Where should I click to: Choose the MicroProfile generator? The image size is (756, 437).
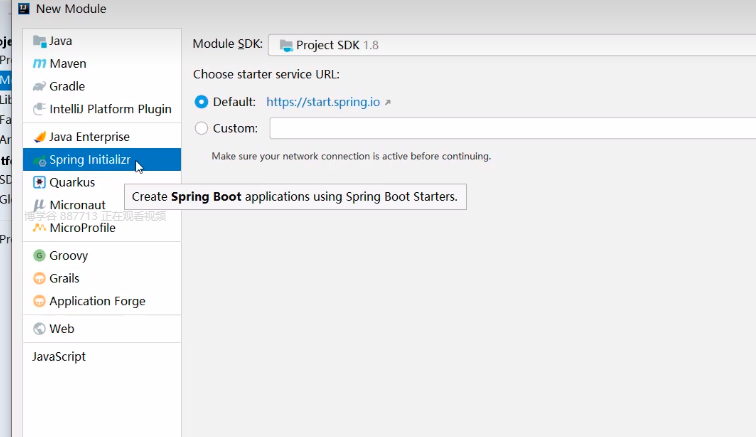[x=102, y=228]
